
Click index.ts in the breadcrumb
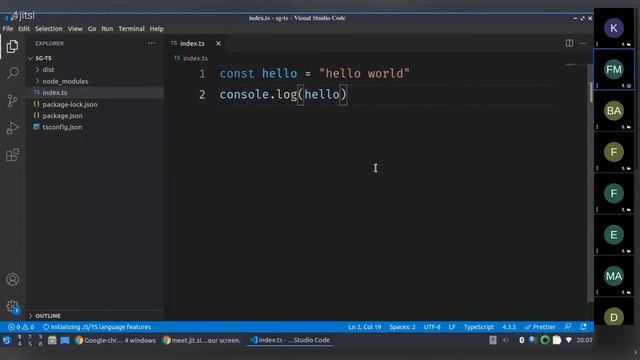click(195, 58)
